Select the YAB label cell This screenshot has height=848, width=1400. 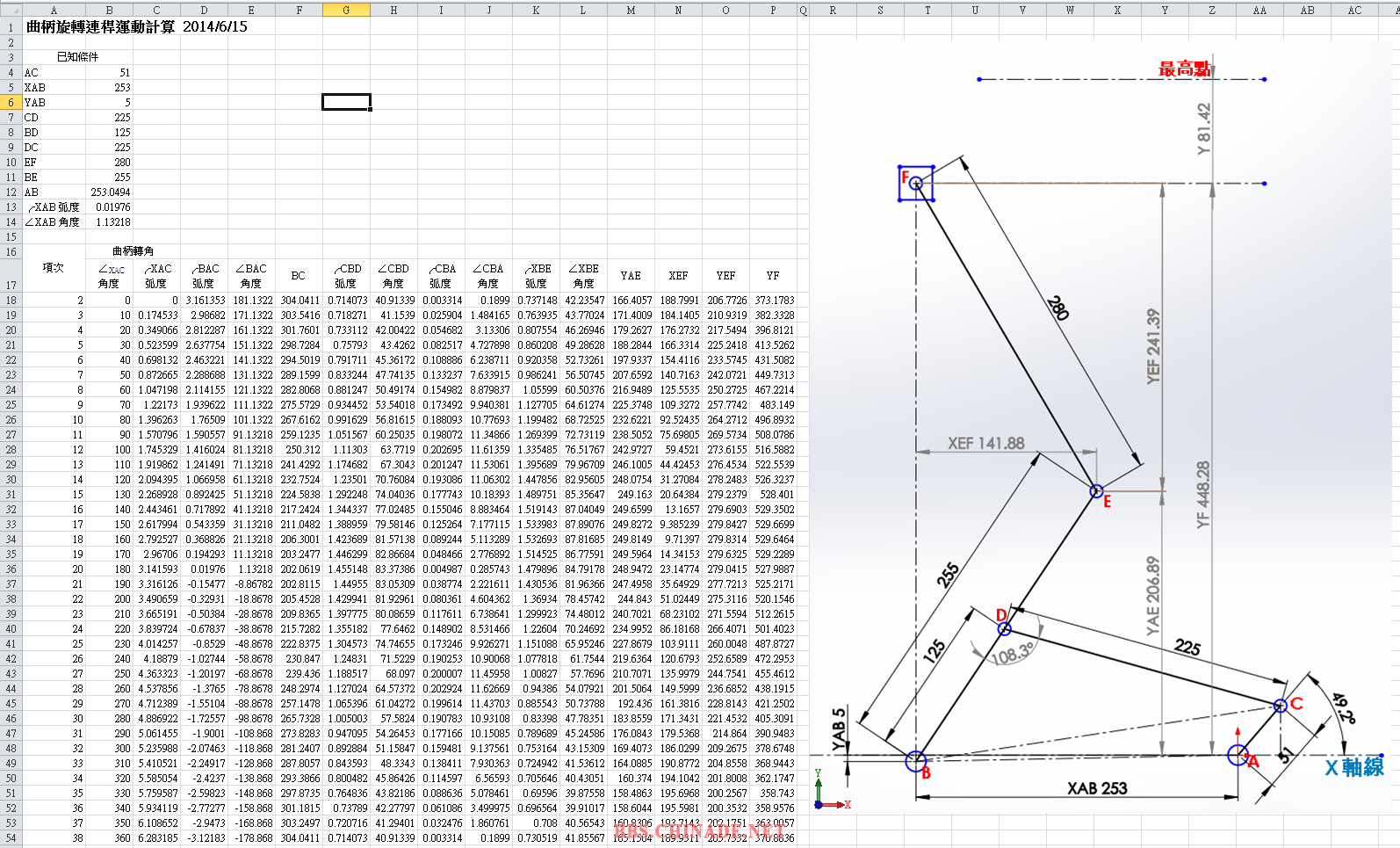pyautogui.click(x=54, y=102)
